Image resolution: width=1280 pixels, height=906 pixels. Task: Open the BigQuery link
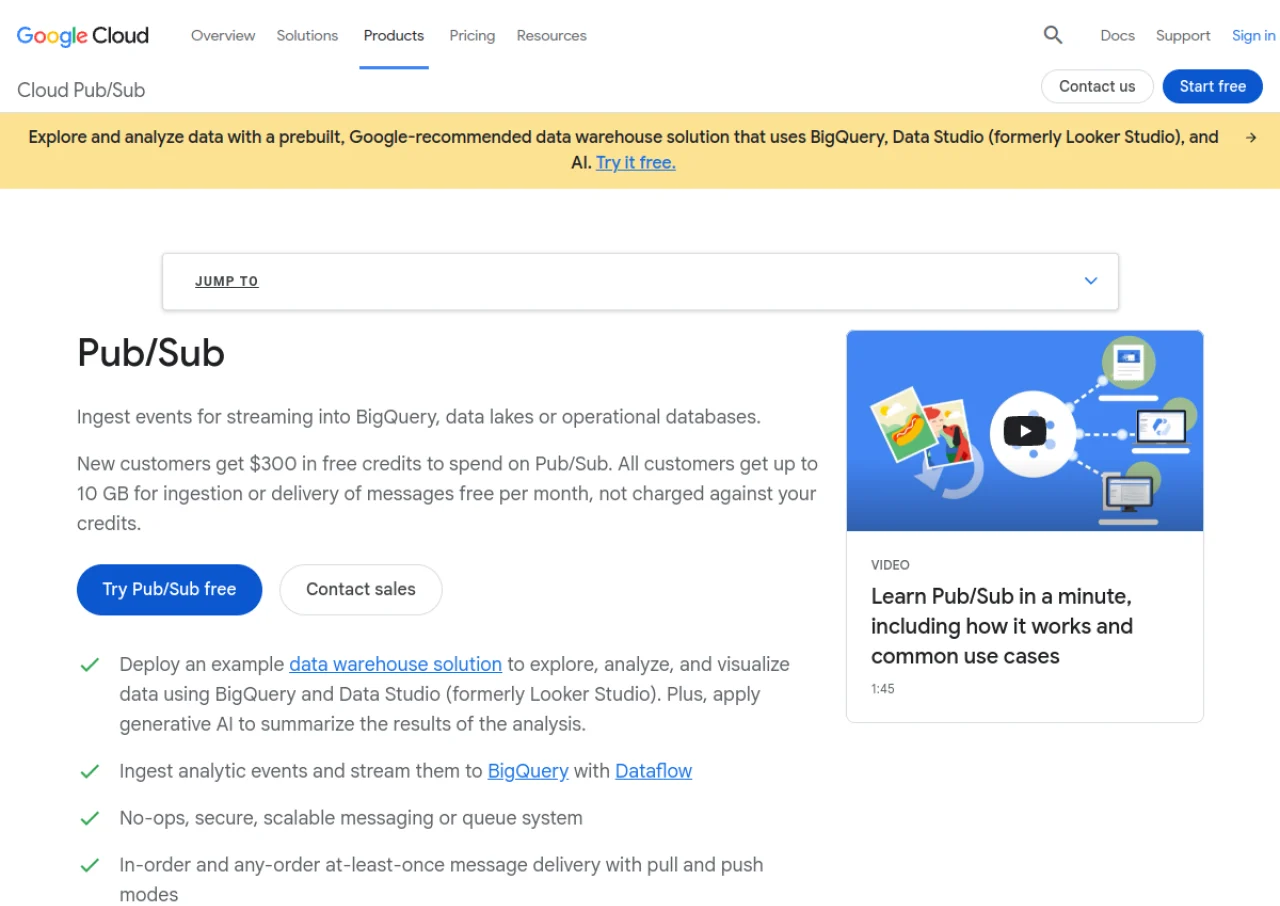pyautogui.click(x=528, y=771)
